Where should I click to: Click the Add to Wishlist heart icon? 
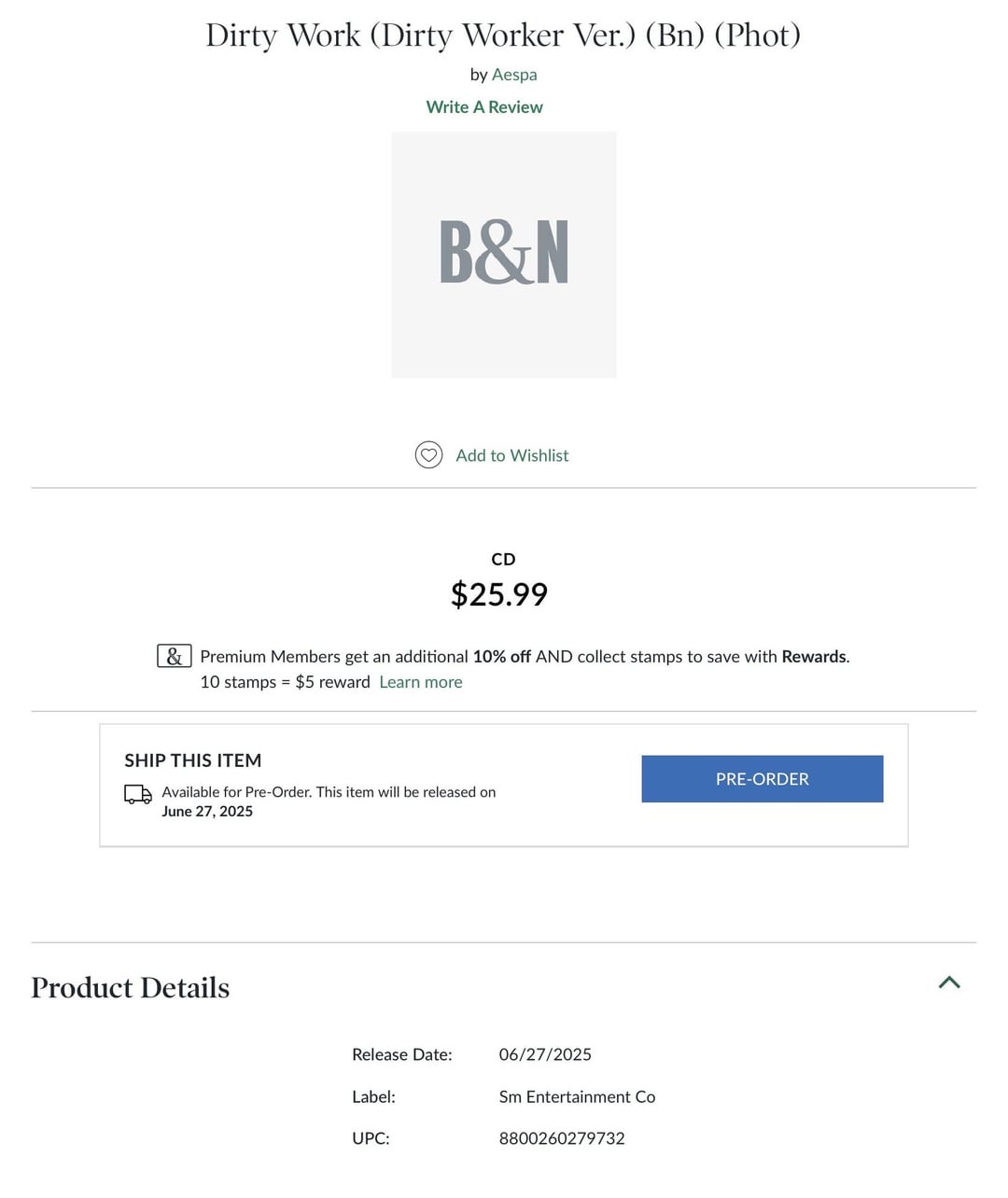[x=428, y=455]
